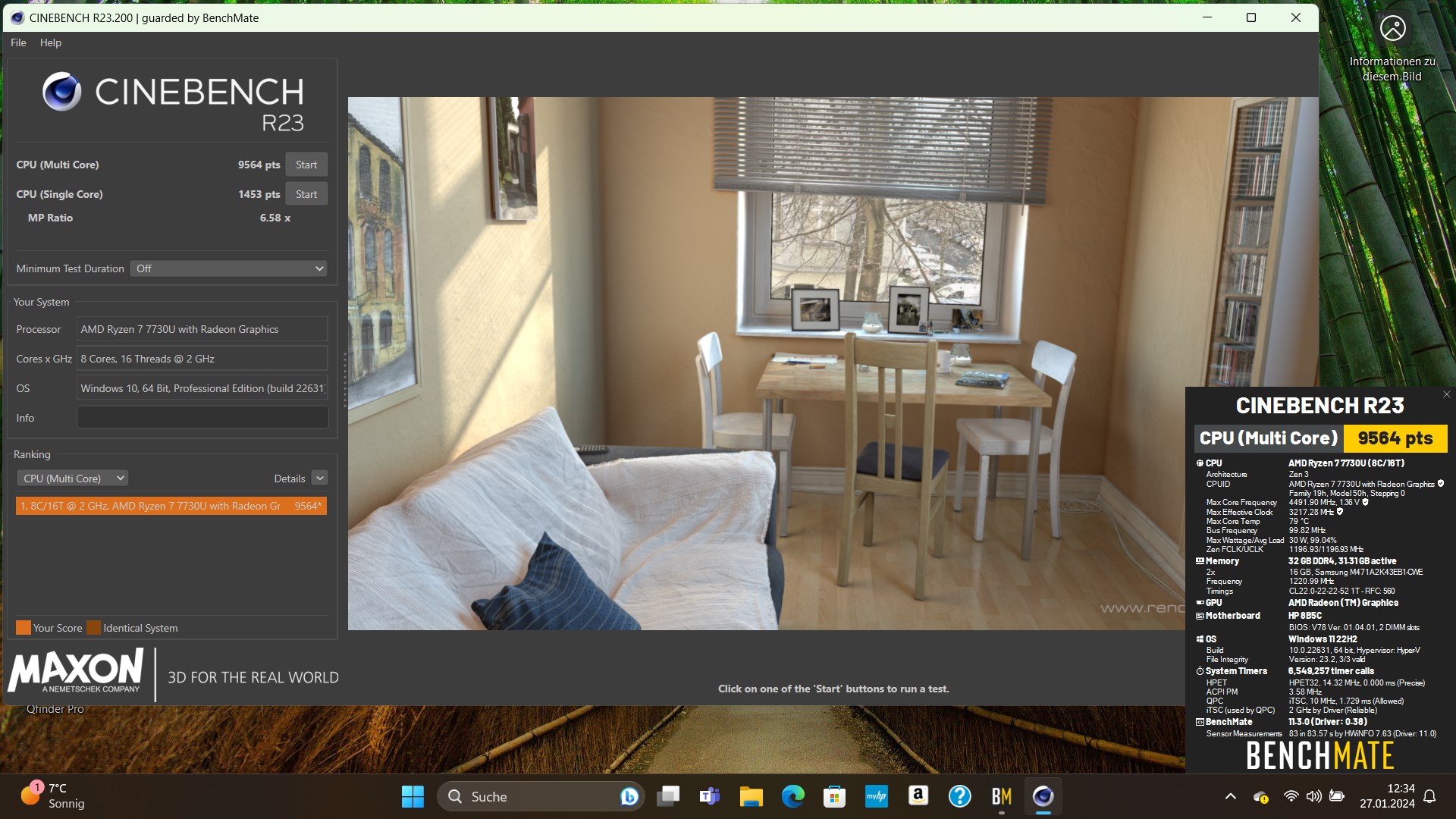Click the Motherboard icon in BenchMate panel
Viewport: 1456px width, 819px height.
(x=1200, y=616)
